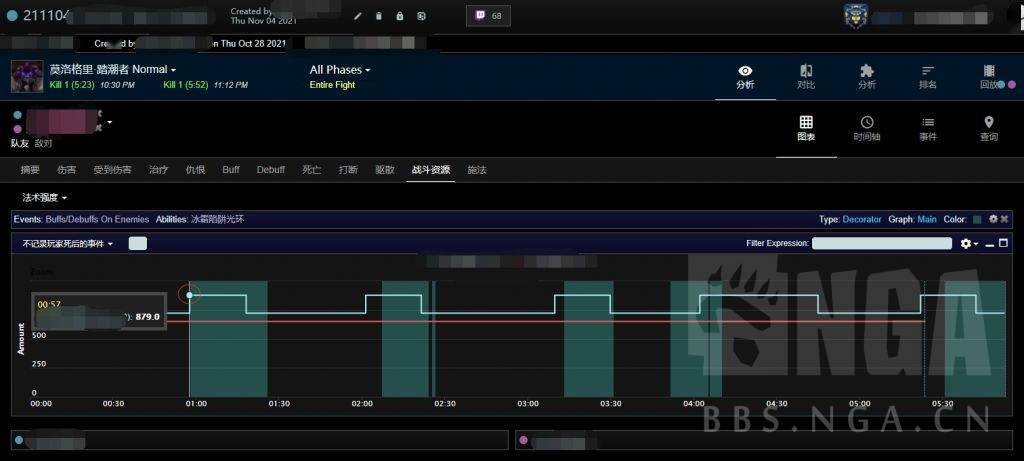Switch to the Debuff tab
Screen dimensions: 1024x461
[x=270, y=170]
